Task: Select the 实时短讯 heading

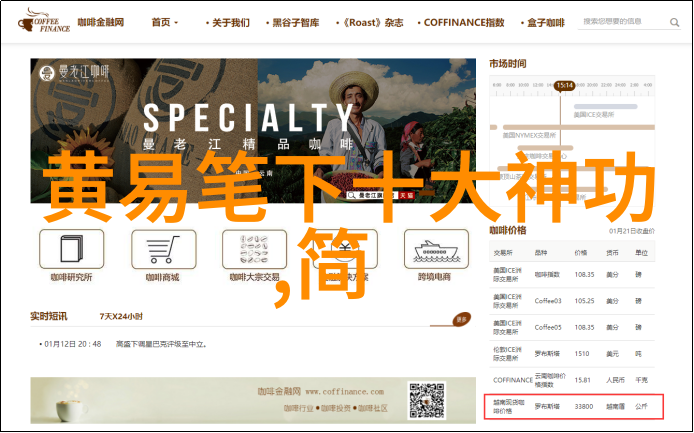Action: [49, 316]
